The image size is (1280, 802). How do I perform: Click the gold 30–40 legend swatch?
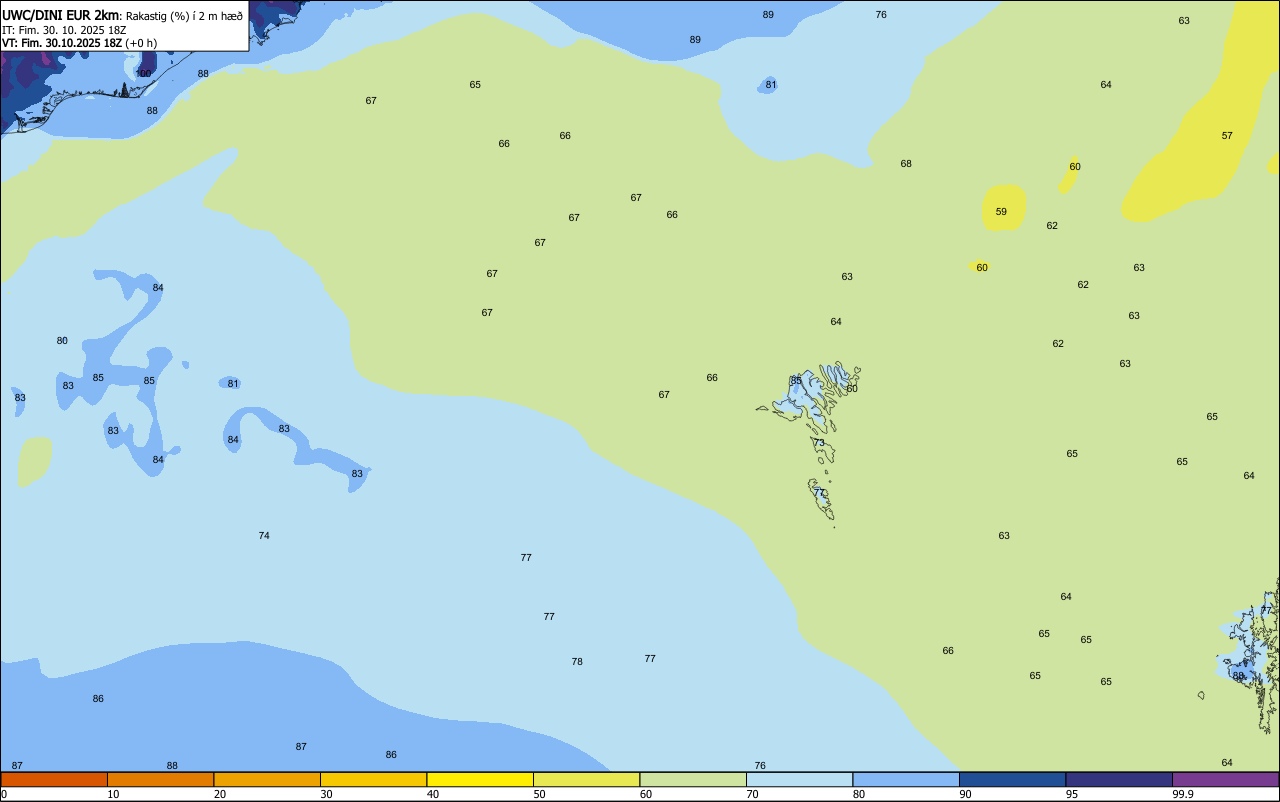click(x=373, y=779)
